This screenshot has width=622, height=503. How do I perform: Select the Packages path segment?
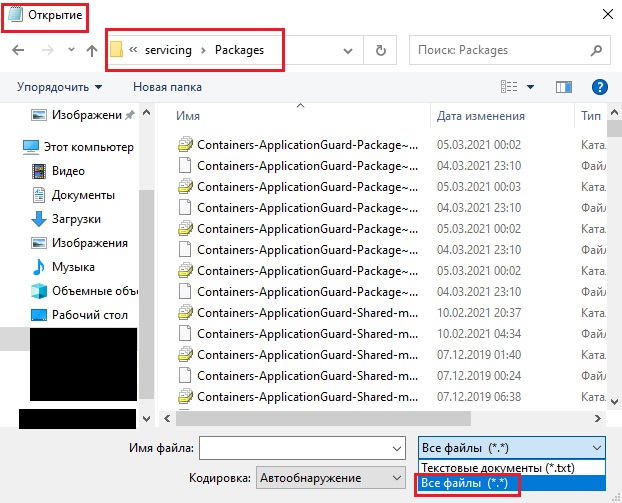[239, 50]
